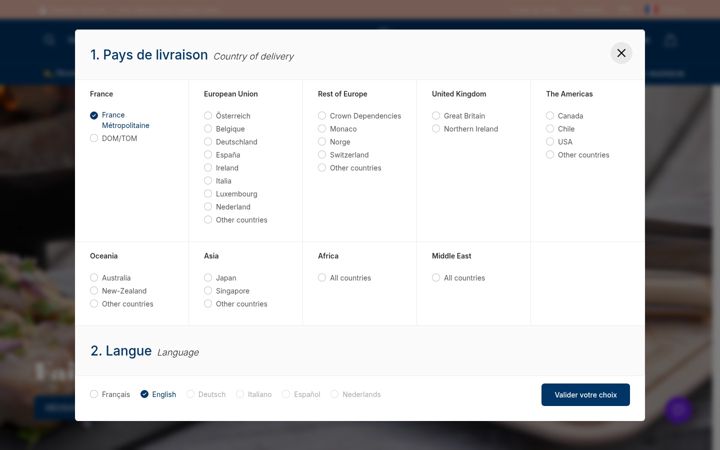Click the search icon in background header
The height and width of the screenshot is (450, 720).
(x=49, y=40)
